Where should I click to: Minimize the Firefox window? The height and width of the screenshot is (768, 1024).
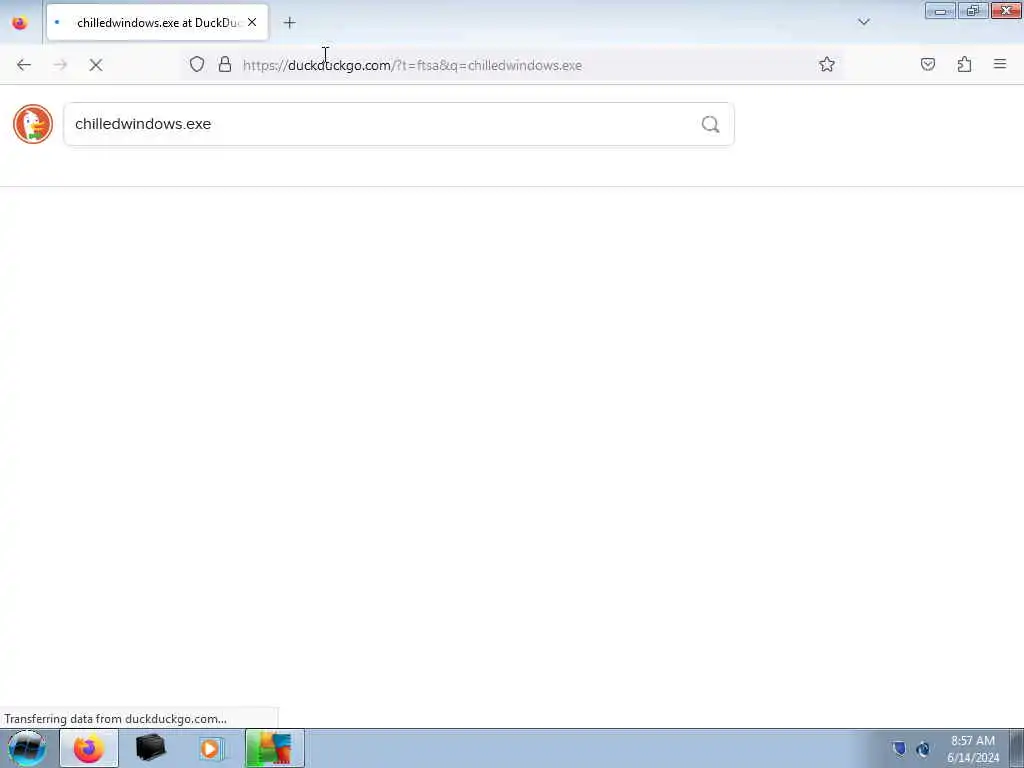[940, 11]
